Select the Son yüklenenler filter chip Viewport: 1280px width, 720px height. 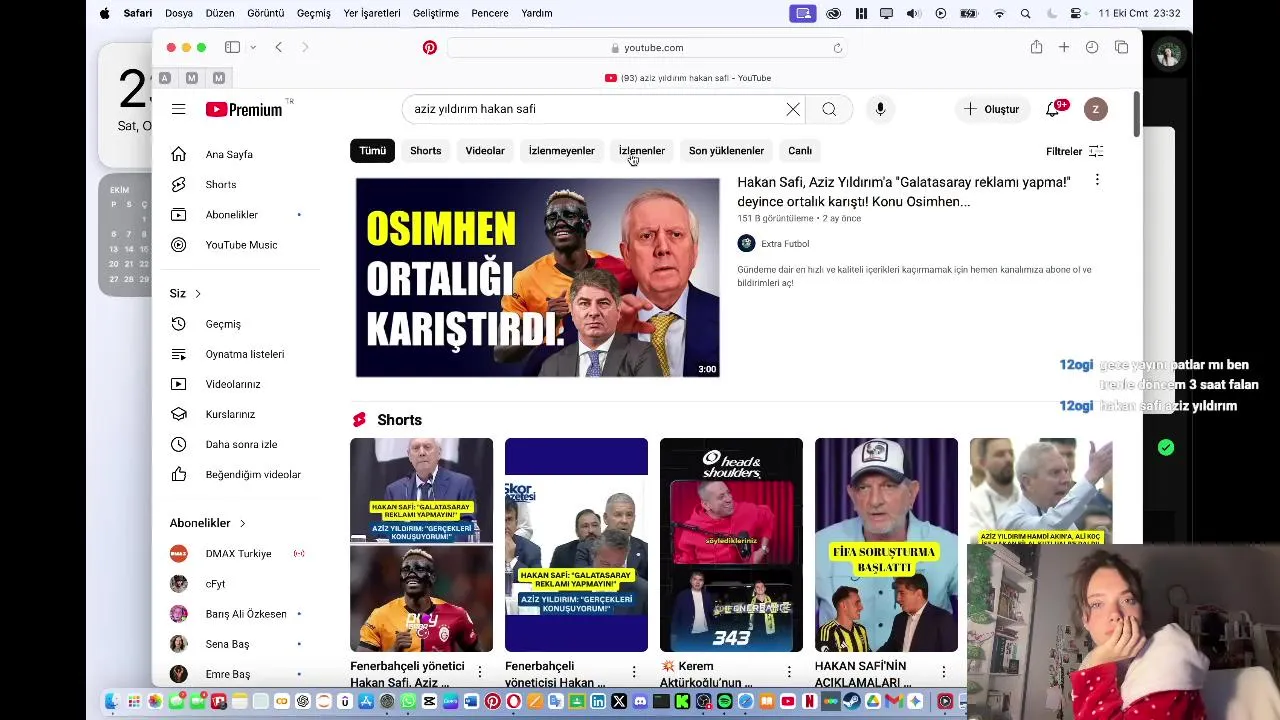pyautogui.click(x=726, y=151)
